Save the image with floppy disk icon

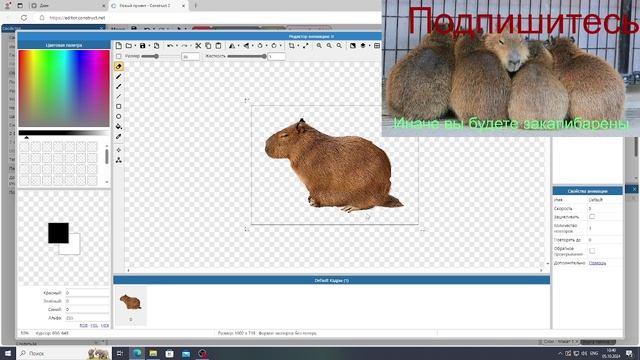pyautogui.click(x=142, y=46)
